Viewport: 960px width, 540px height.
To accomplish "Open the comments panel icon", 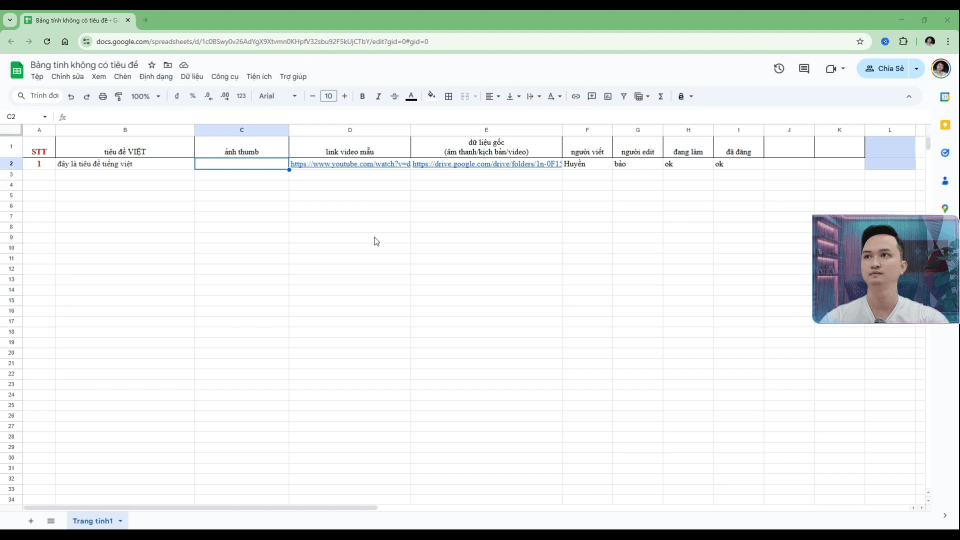I will pyautogui.click(x=804, y=69).
